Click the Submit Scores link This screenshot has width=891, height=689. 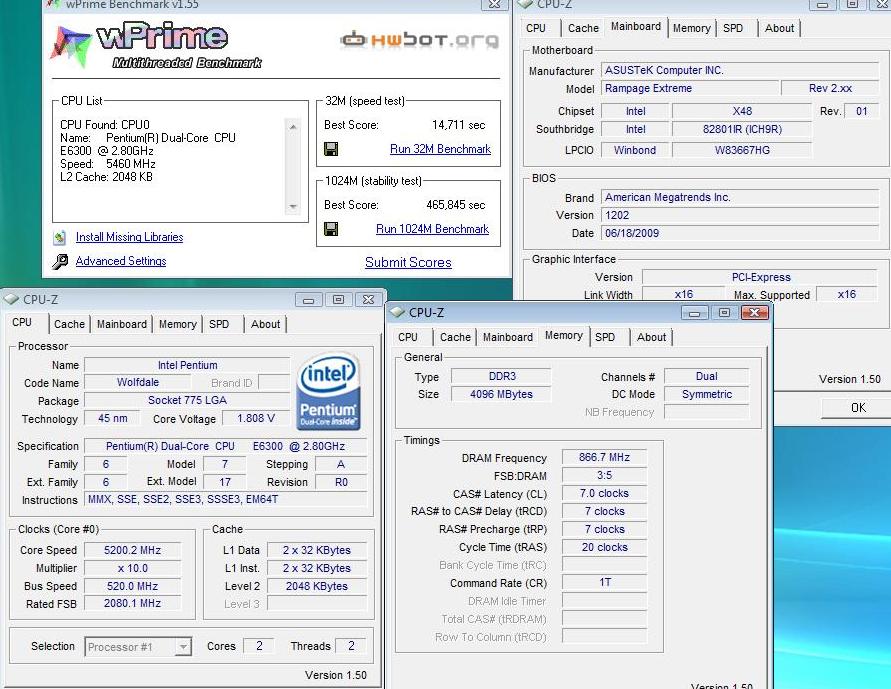click(x=409, y=262)
